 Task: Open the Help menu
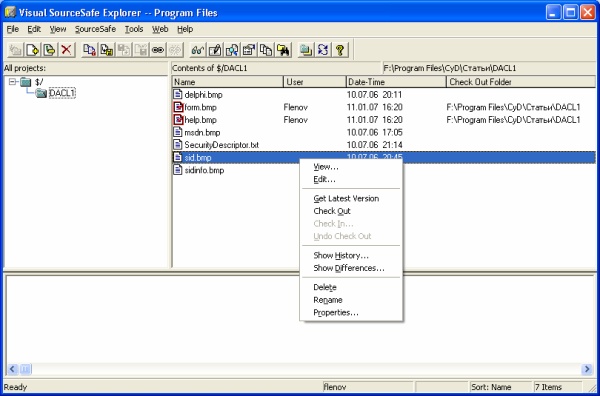185,29
